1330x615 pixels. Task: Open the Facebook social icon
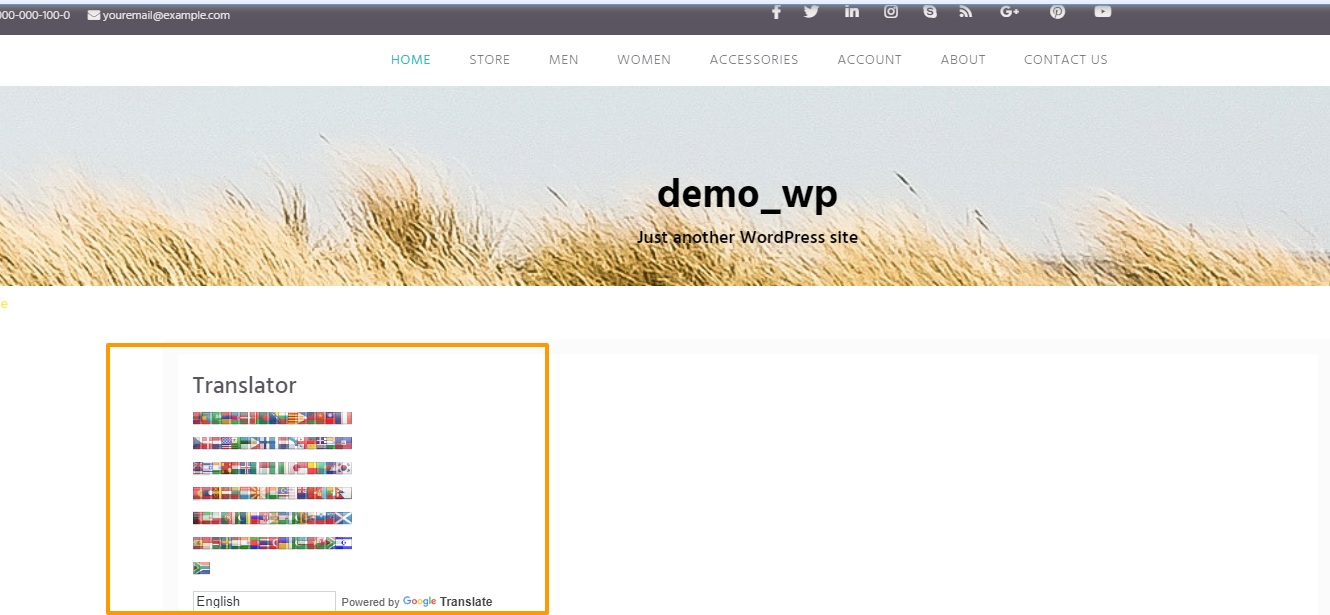pyautogui.click(x=776, y=12)
